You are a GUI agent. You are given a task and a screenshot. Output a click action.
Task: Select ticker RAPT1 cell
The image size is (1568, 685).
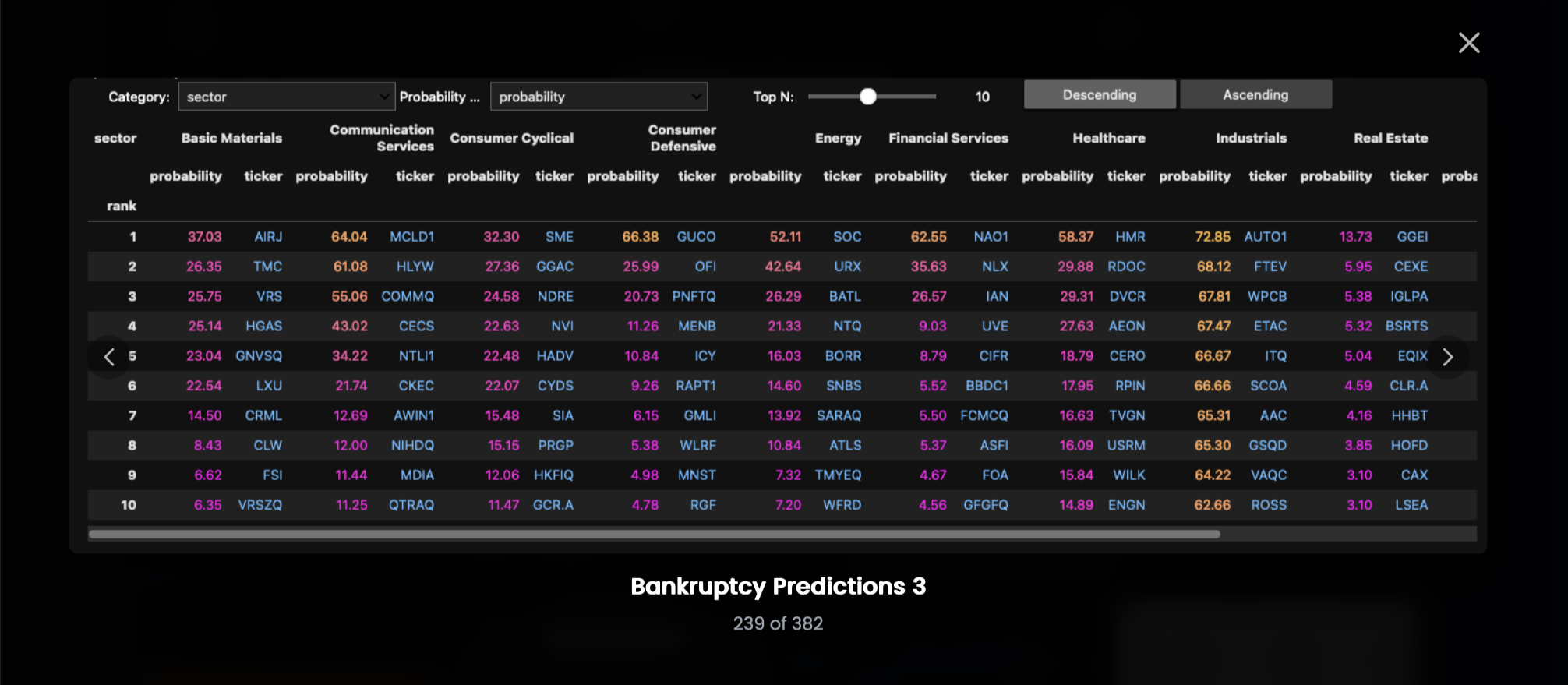(695, 386)
